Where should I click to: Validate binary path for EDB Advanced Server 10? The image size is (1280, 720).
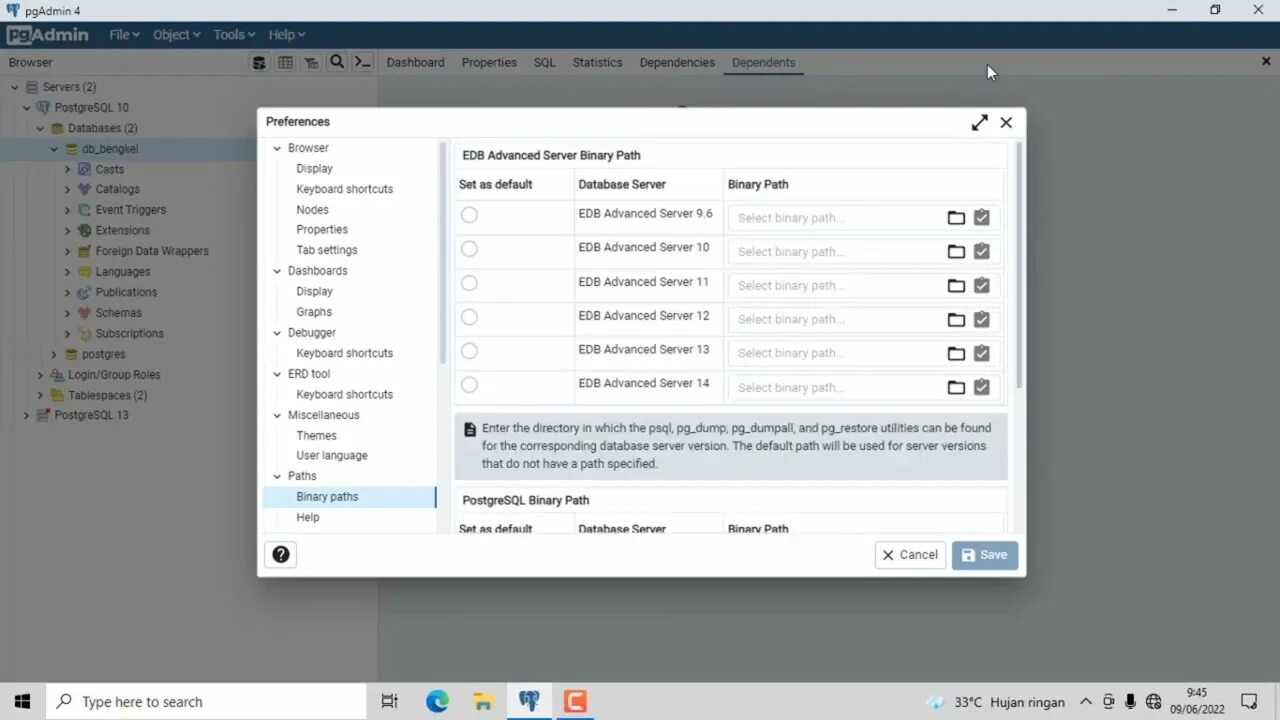pos(982,251)
